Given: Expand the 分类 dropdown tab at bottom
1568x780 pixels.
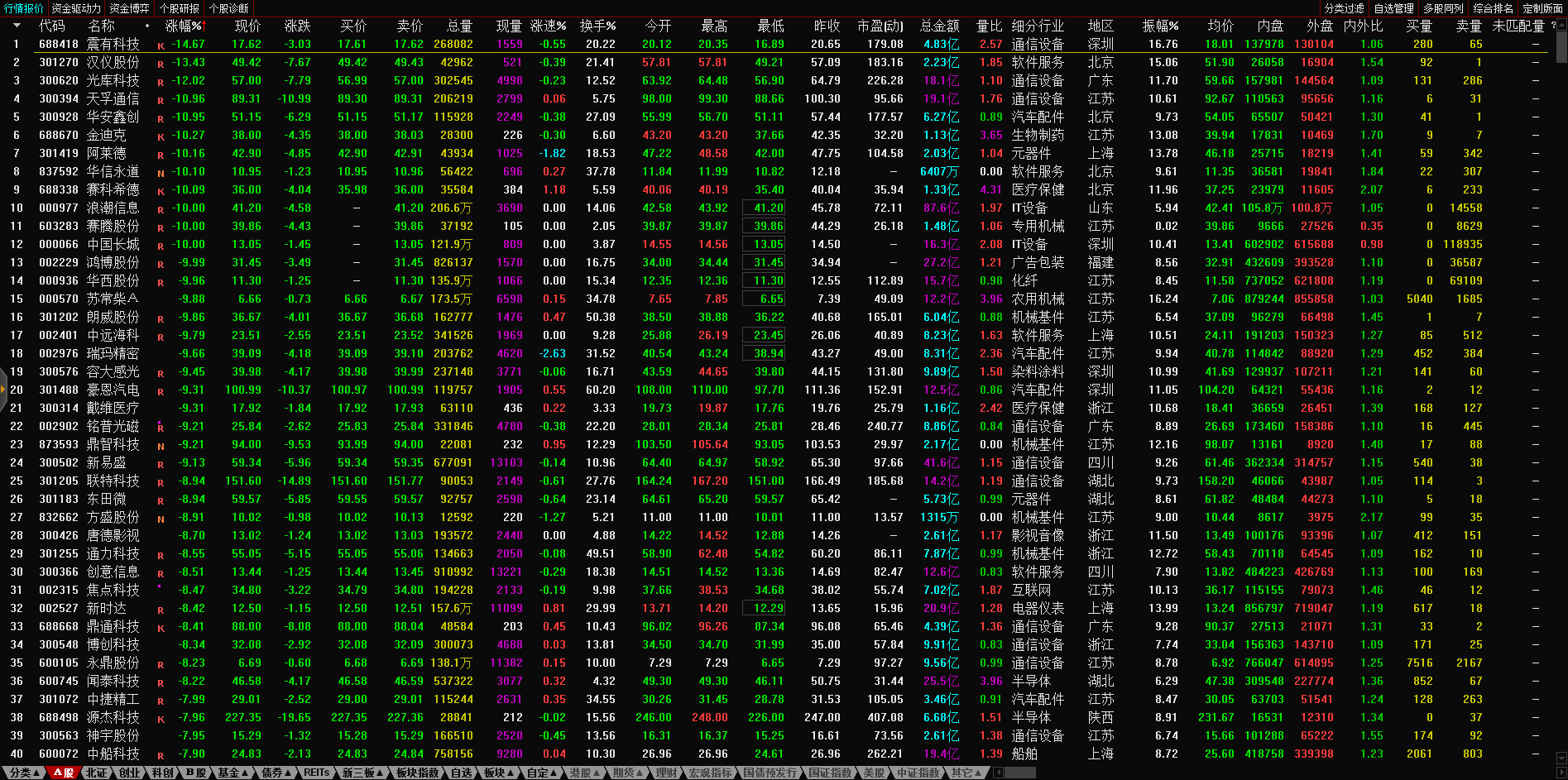Looking at the screenshot, I should coord(24,773).
